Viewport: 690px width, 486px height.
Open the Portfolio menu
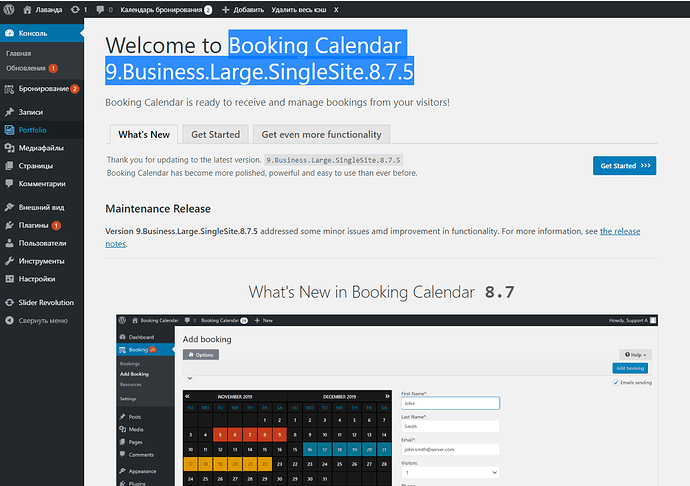(42, 130)
